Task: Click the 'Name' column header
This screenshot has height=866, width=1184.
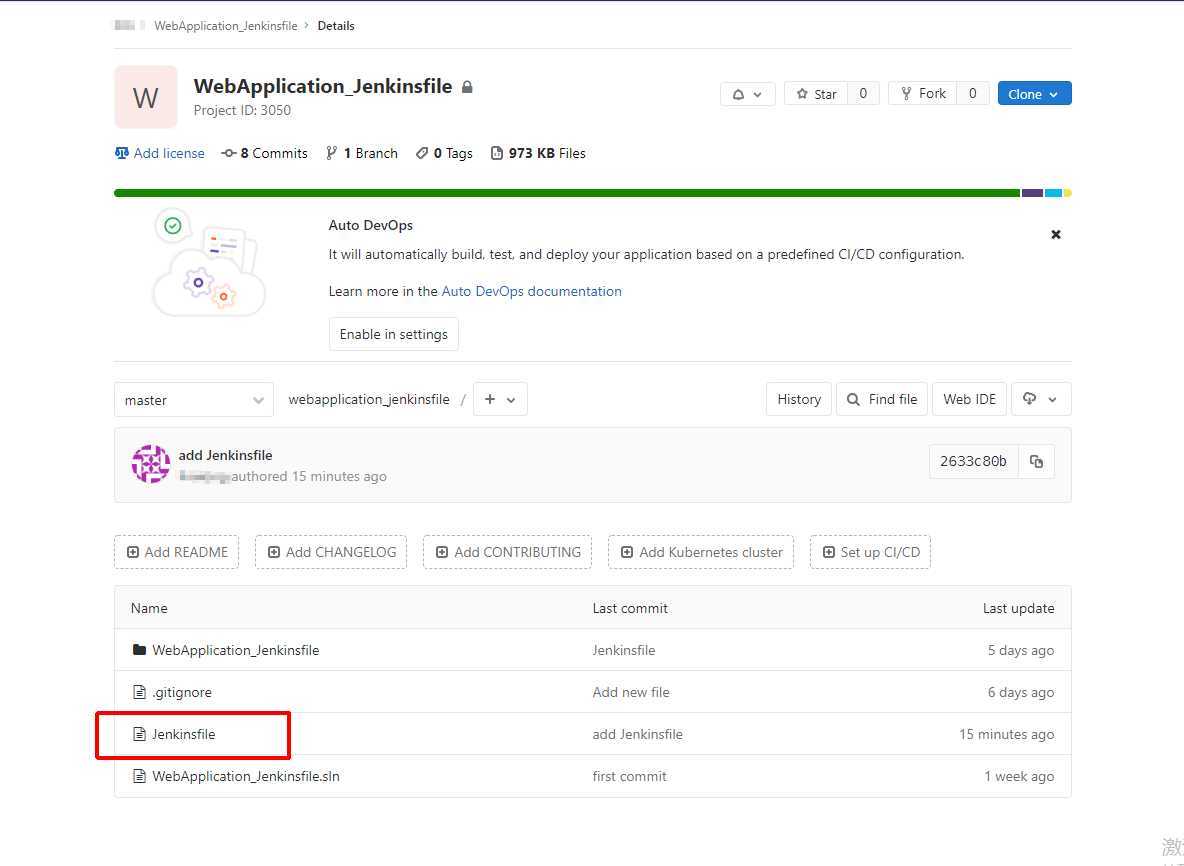Action: [x=149, y=608]
